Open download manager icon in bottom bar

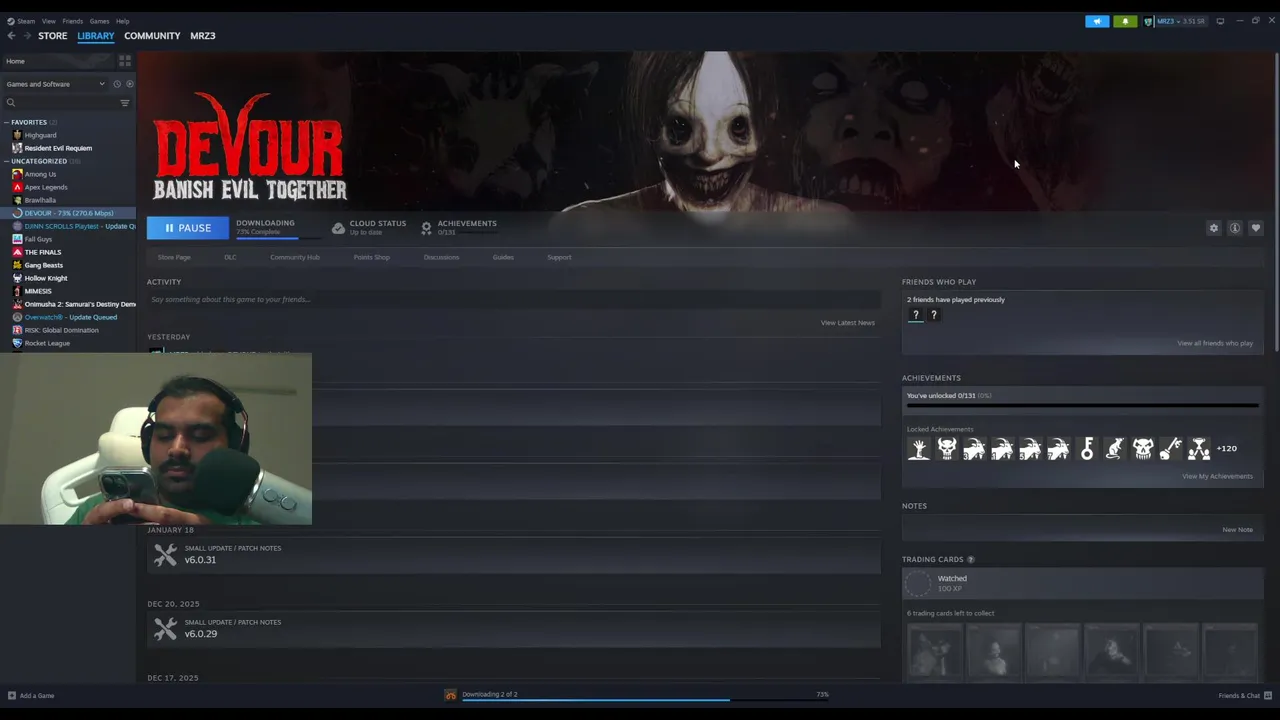[x=451, y=695]
